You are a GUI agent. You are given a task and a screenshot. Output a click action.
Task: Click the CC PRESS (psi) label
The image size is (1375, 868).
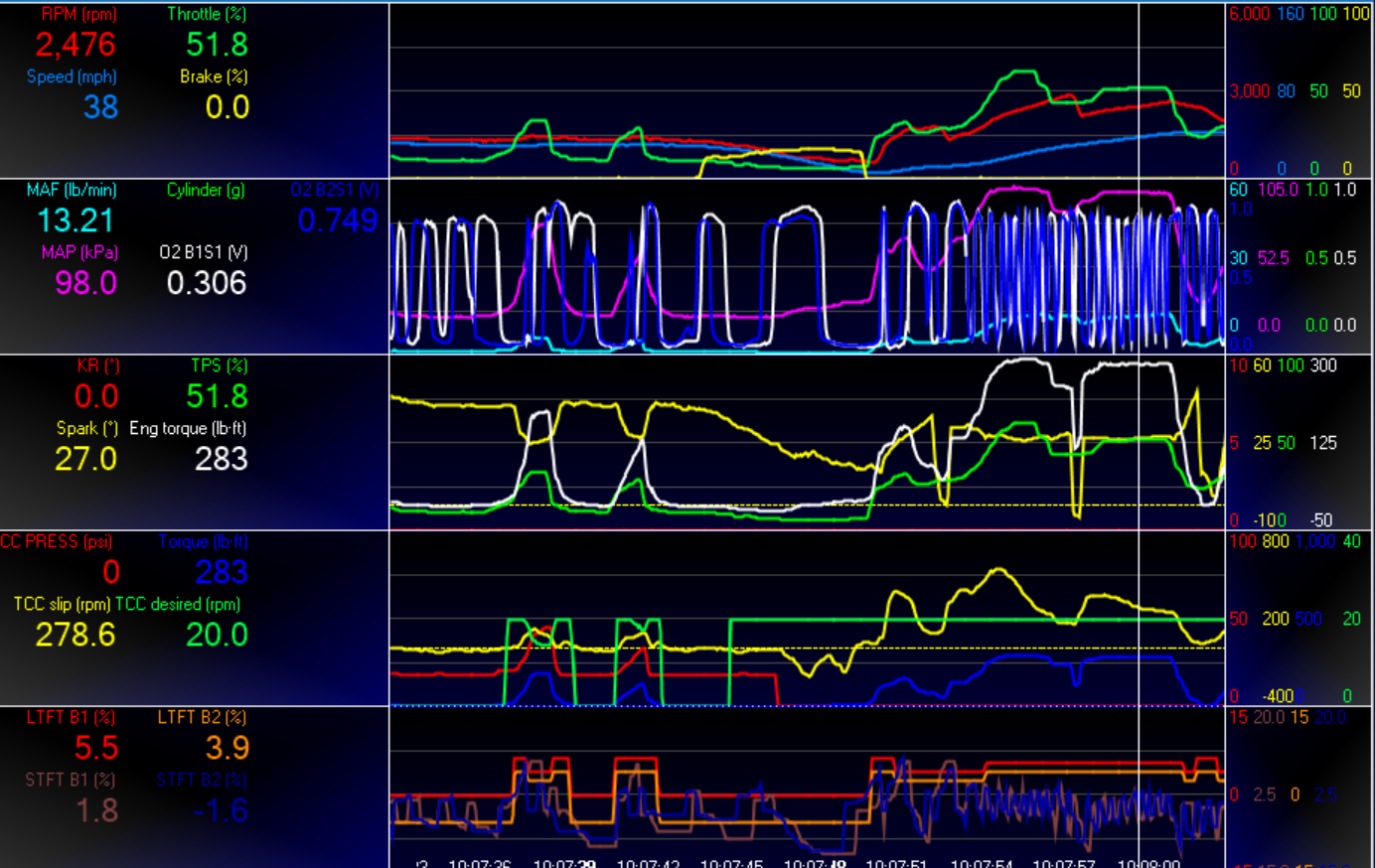click(56, 542)
